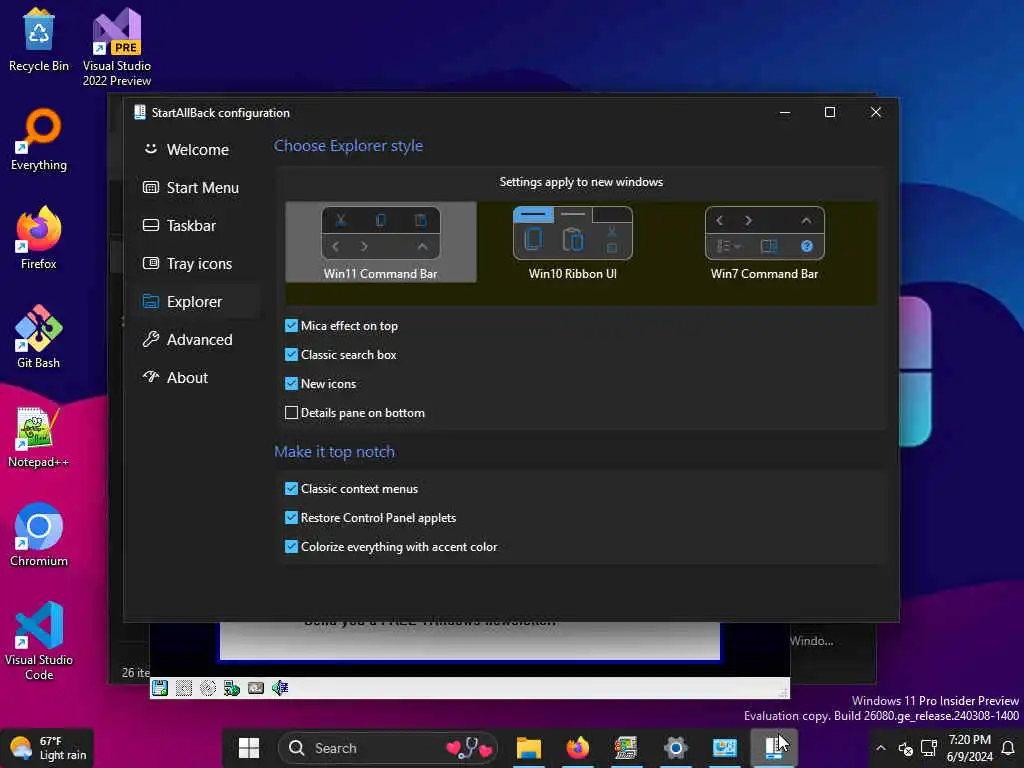The image size is (1024, 768).
Task: Click the Taskbar sidebar icon
Action: (151, 225)
